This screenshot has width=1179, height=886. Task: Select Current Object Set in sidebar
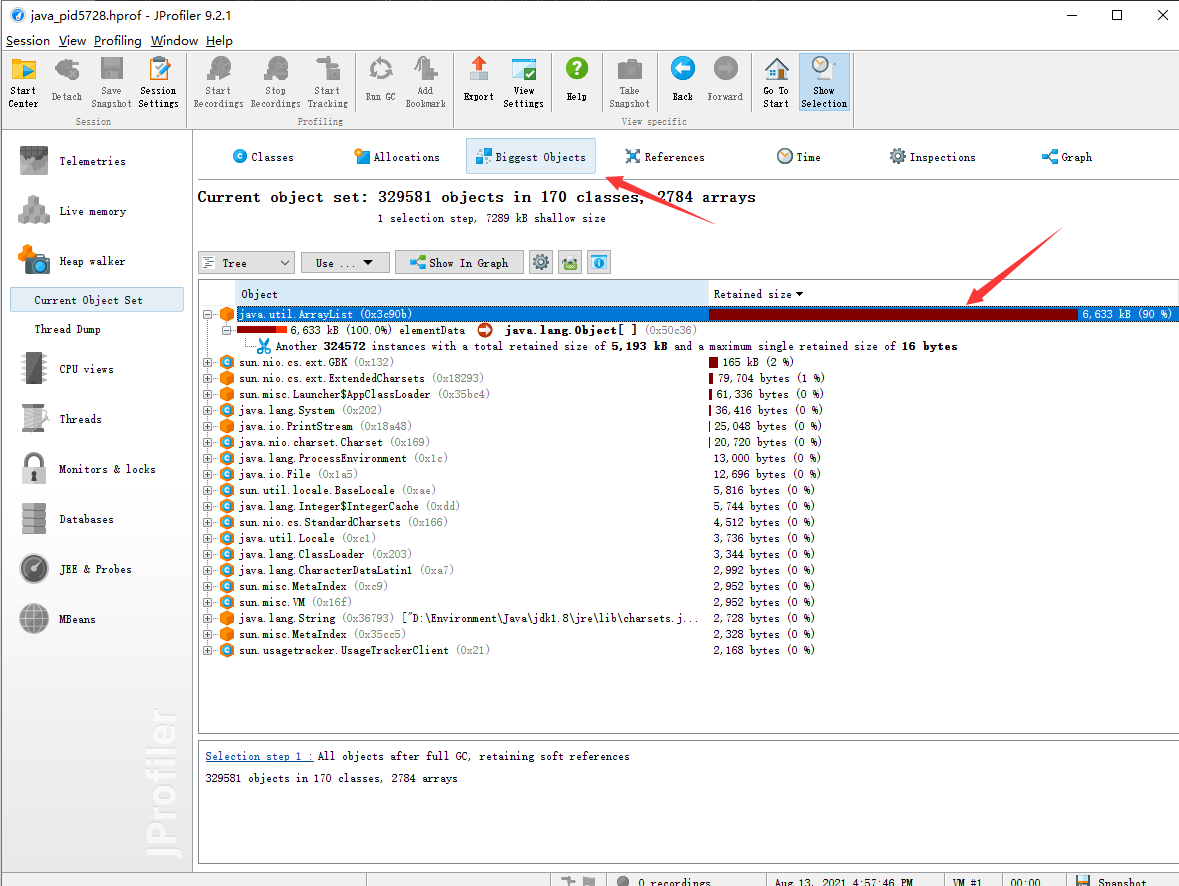point(97,299)
